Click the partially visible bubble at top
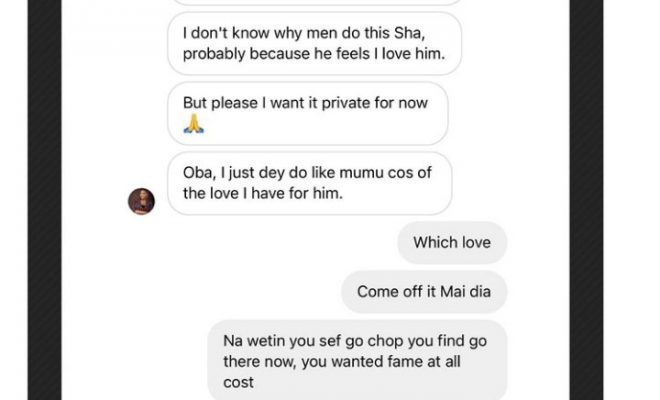Screen dimensions: 660x400 pyautogui.click(x=314, y=3)
